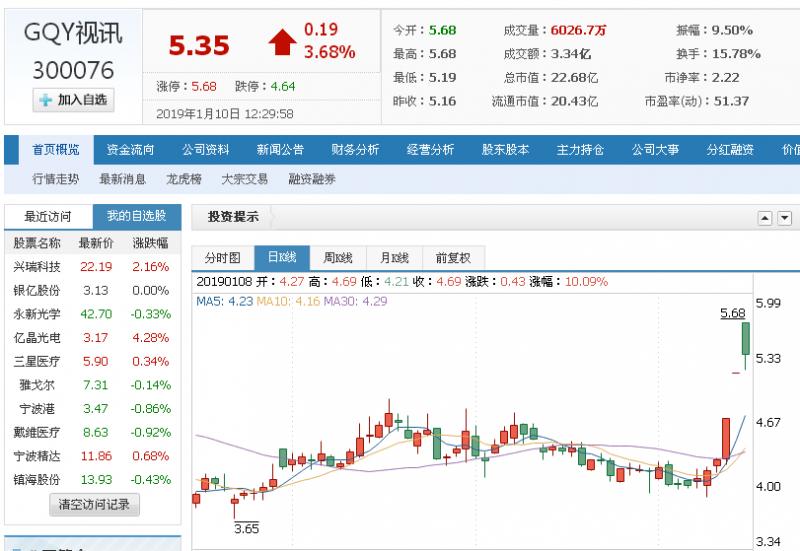This screenshot has width=800, height=551.
Task: Click the 加入自选 add-to-watchlist button
Action: coord(73,100)
